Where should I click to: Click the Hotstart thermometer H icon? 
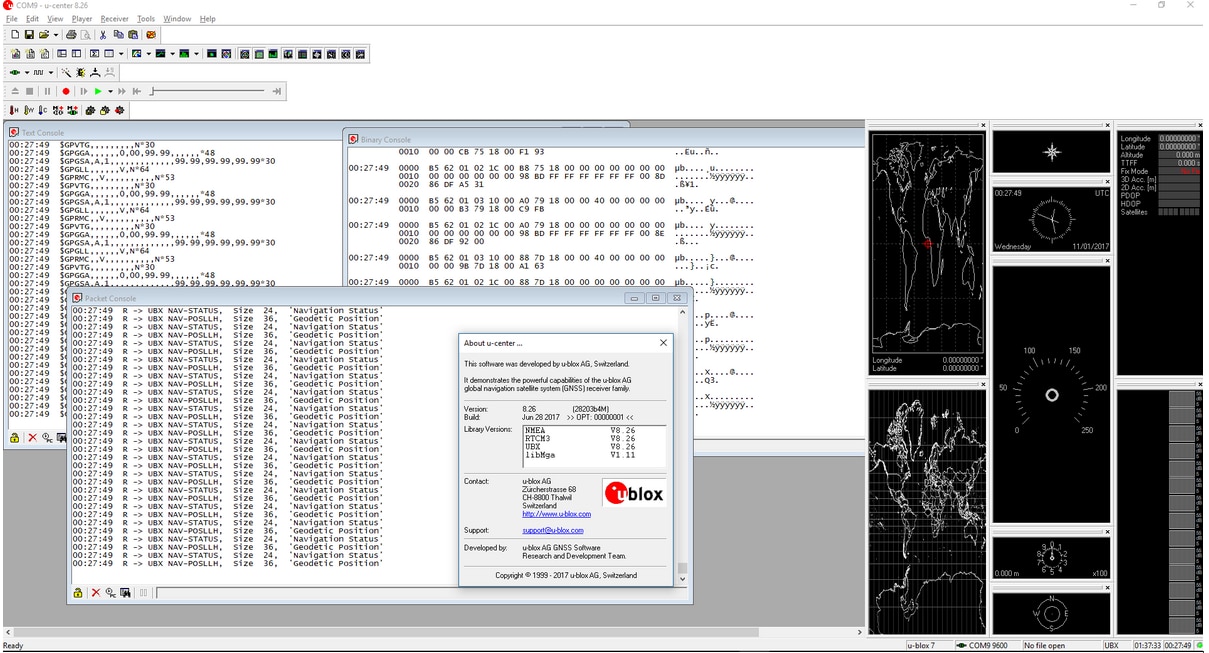click(14, 110)
